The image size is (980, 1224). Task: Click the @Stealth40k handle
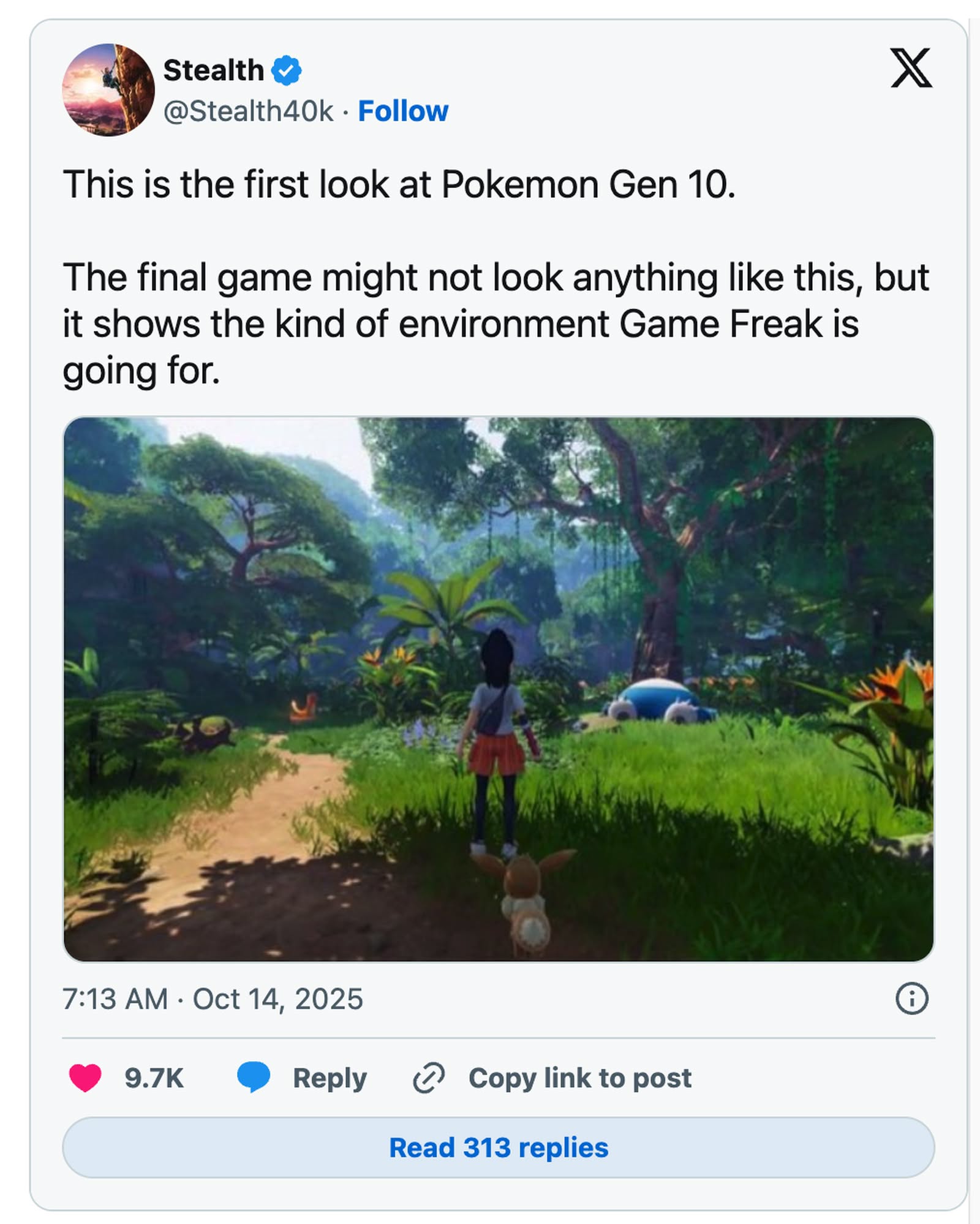coord(248,111)
